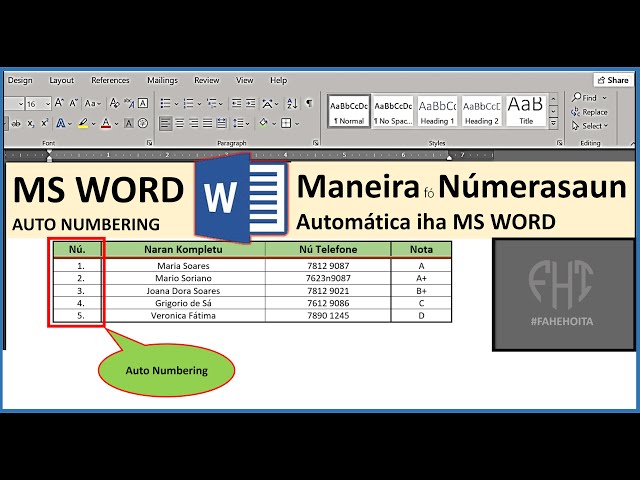Insert an enclosed character
640x480 pixels.
click(143, 123)
